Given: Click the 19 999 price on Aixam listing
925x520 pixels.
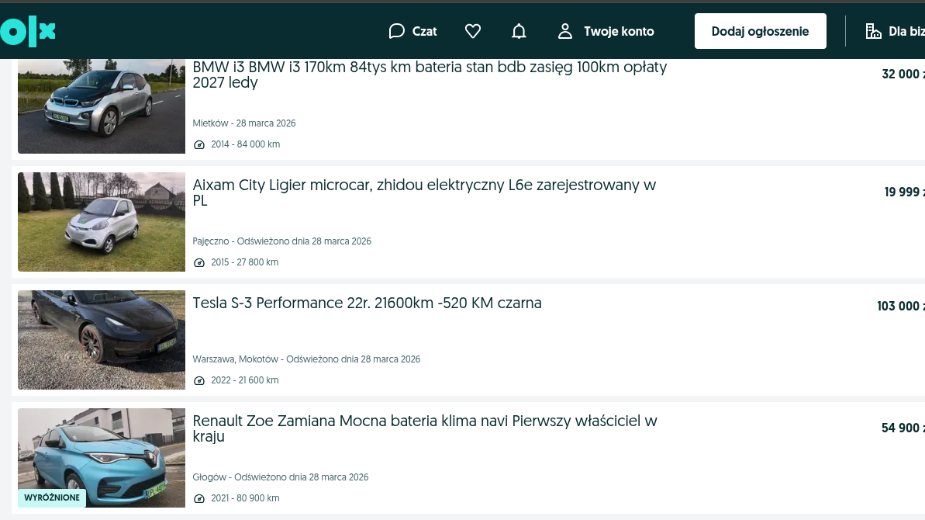Looking at the screenshot, I should pos(904,192).
